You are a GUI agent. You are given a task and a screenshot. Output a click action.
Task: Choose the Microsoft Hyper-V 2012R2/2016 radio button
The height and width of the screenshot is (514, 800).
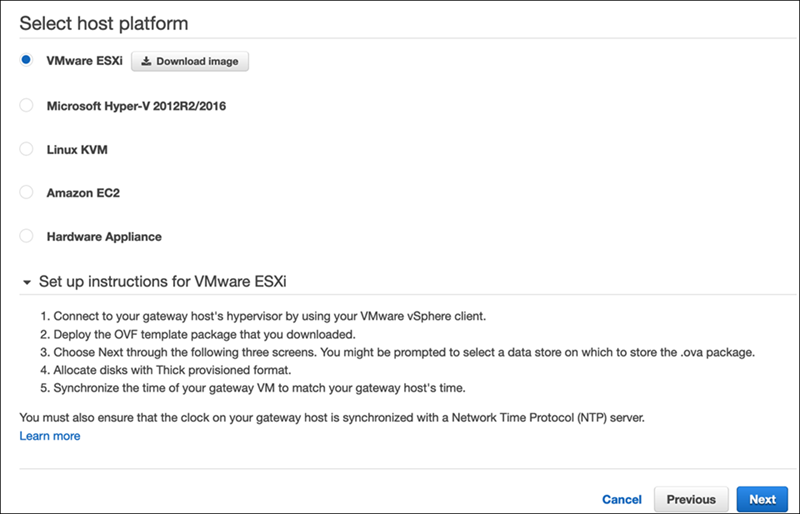(x=26, y=105)
